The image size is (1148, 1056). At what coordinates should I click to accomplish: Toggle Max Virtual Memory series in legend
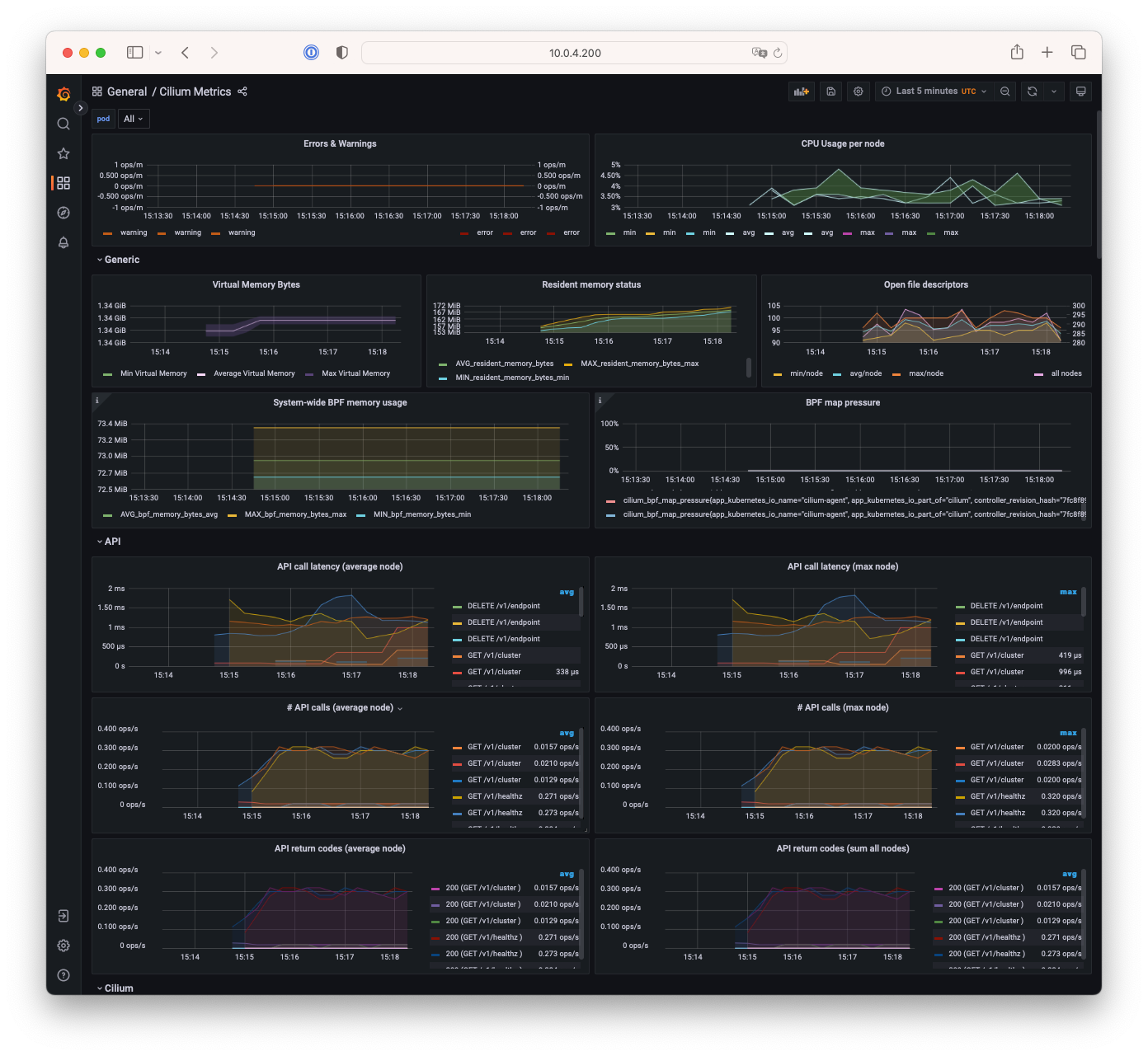click(x=355, y=373)
